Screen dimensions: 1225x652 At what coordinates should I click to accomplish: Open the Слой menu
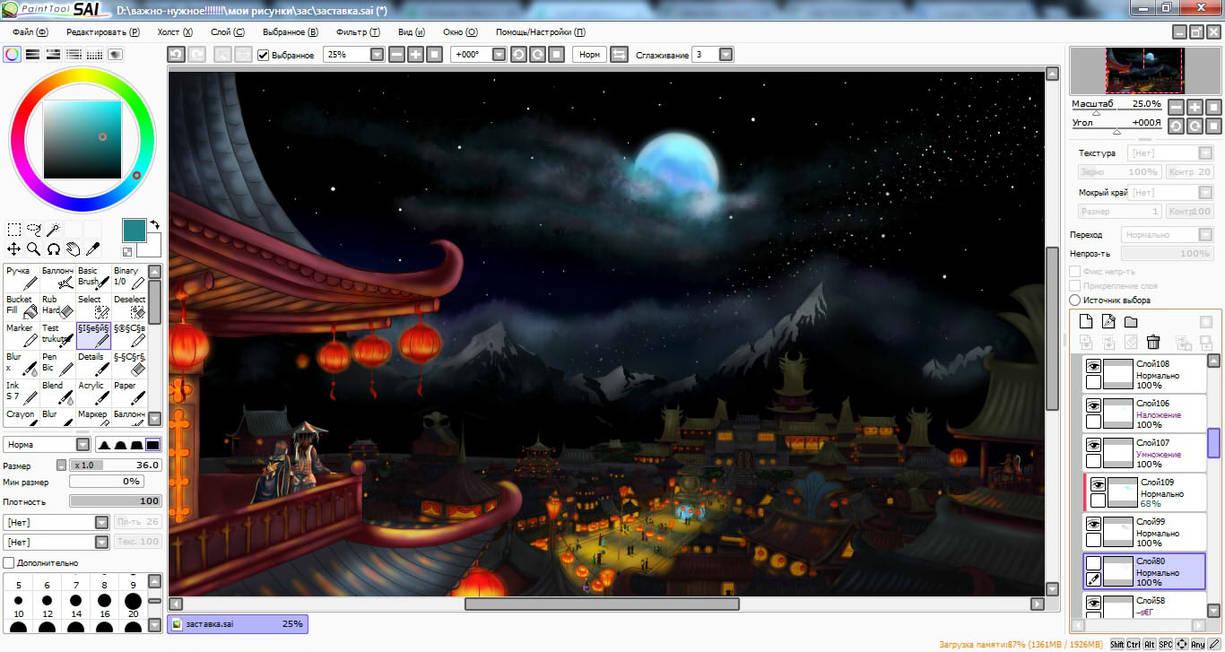click(x=227, y=32)
